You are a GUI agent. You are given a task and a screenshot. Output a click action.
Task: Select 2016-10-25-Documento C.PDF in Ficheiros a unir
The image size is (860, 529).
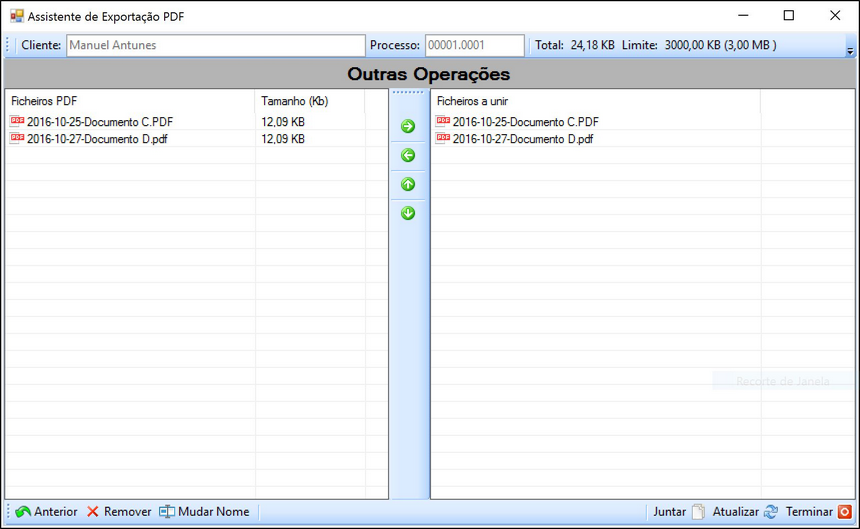point(525,122)
